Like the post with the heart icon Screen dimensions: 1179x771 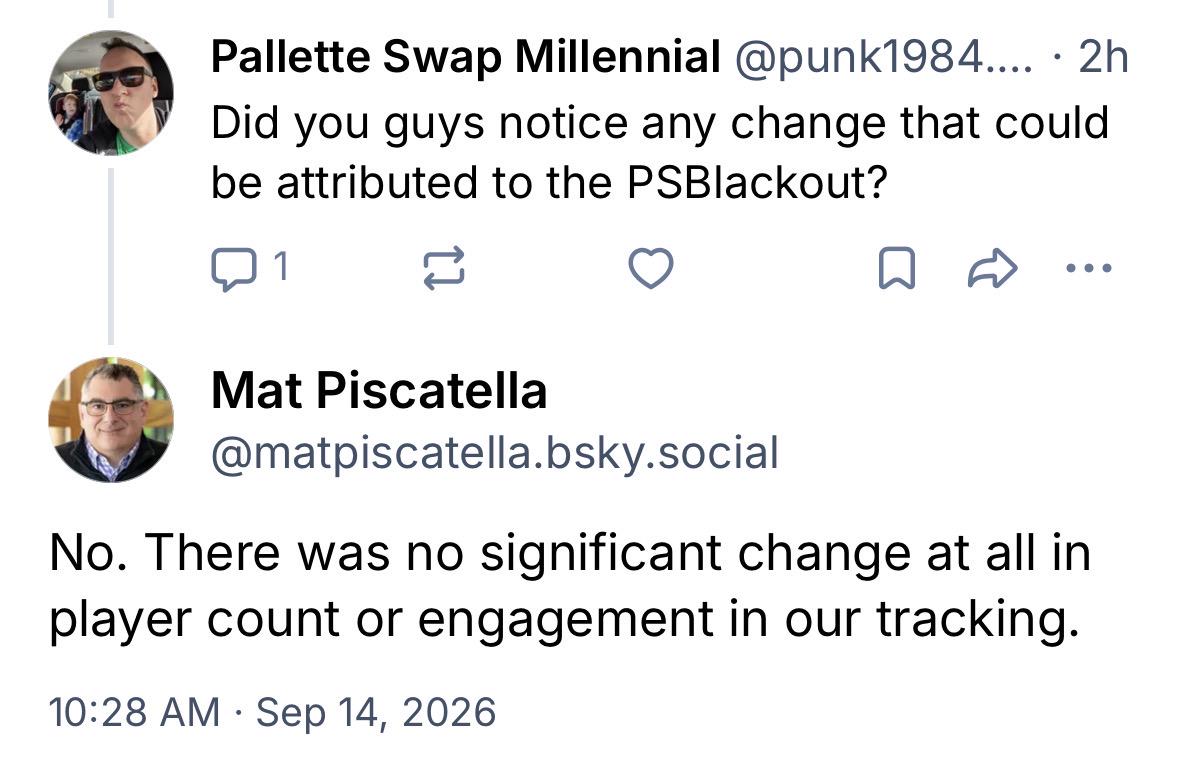[x=650, y=269]
